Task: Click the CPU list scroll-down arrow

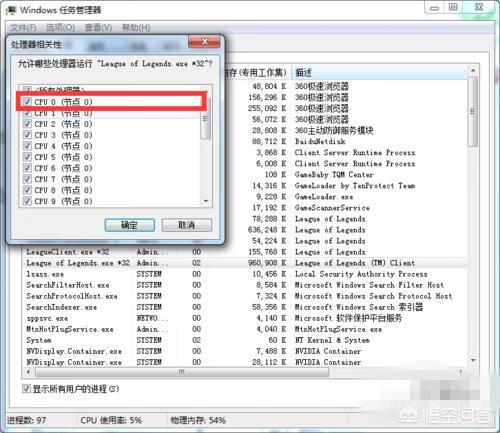Action: [x=206, y=201]
